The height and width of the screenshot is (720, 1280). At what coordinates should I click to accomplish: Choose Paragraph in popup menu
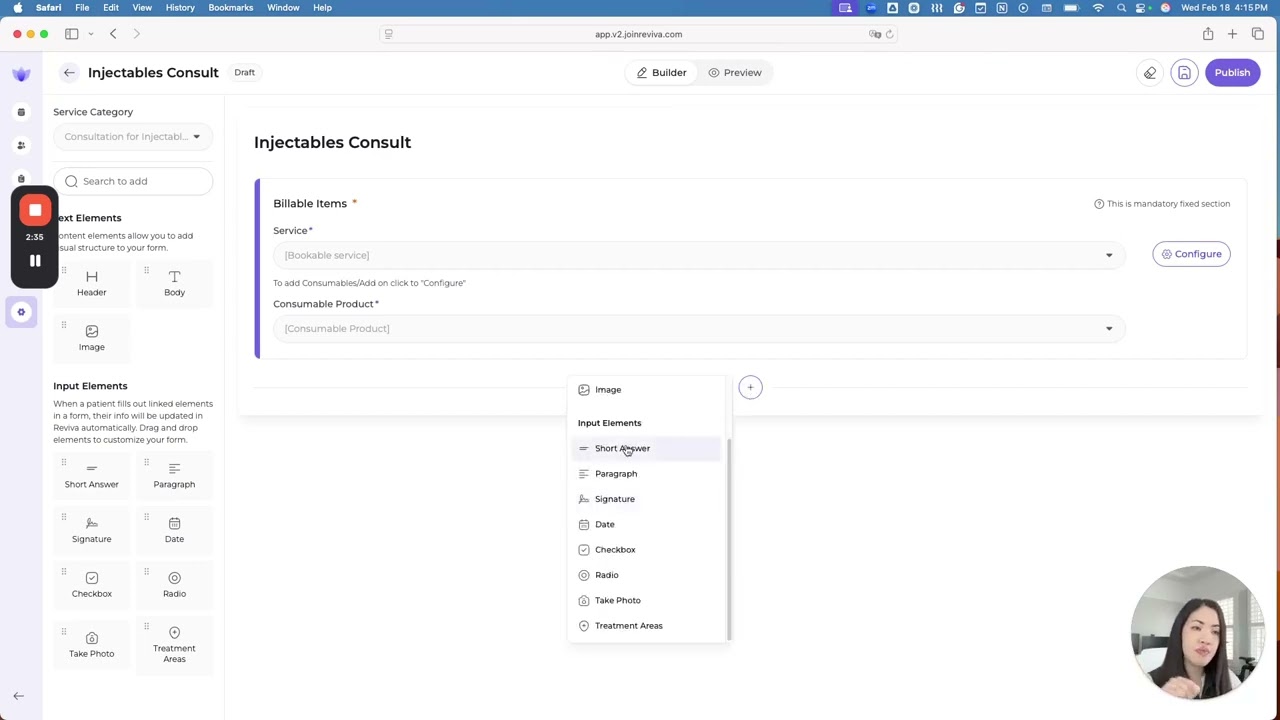[x=647, y=473]
